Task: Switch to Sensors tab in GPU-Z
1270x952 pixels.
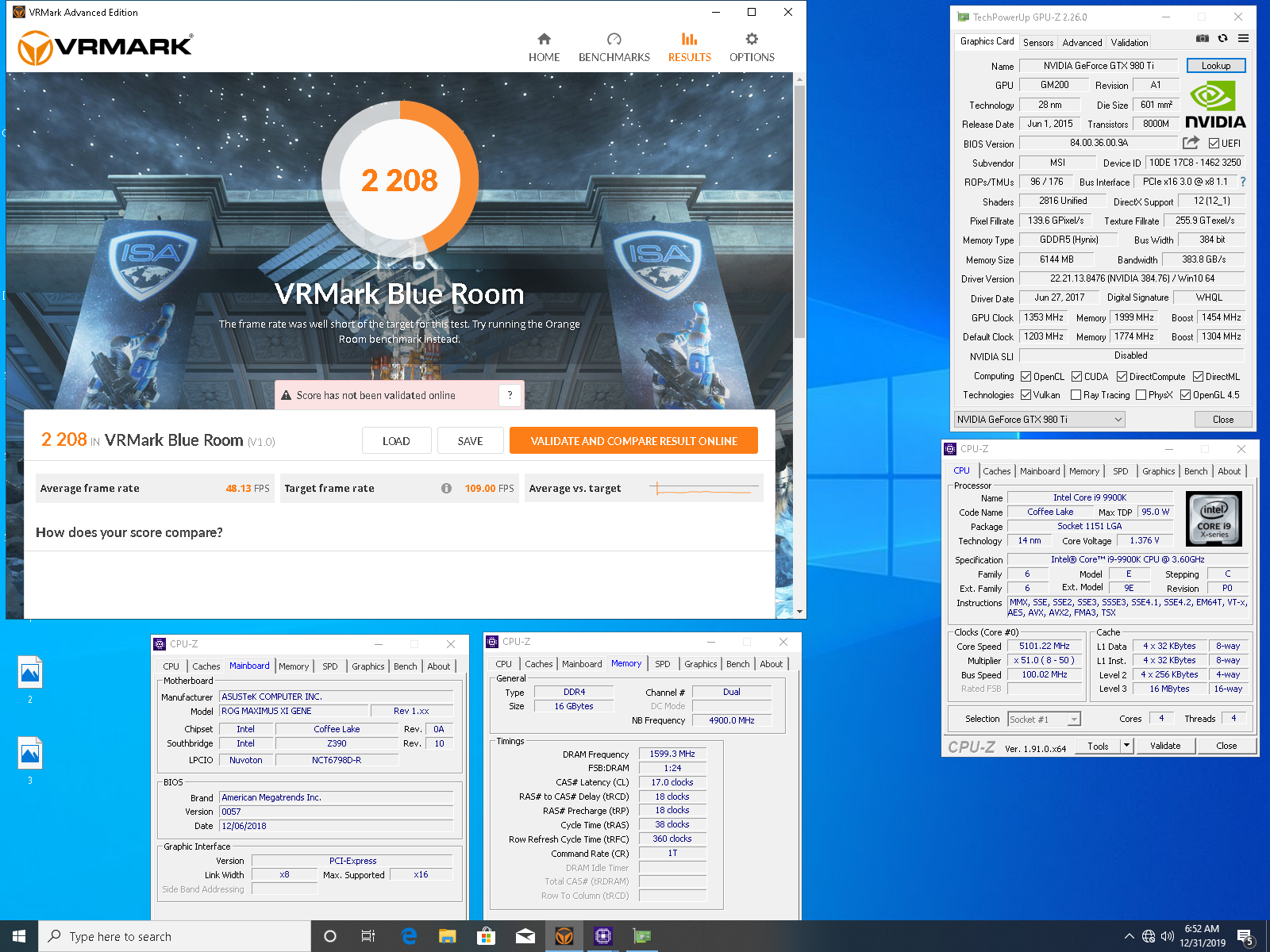Action: [1038, 43]
